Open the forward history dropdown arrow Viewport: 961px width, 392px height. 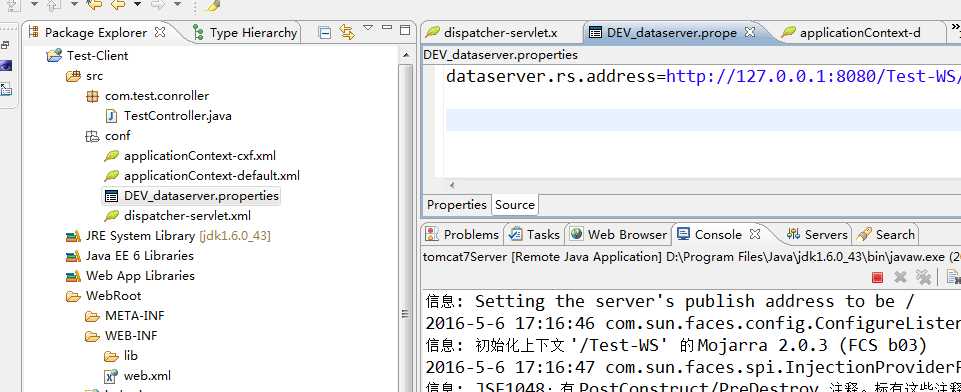tap(177, 4)
